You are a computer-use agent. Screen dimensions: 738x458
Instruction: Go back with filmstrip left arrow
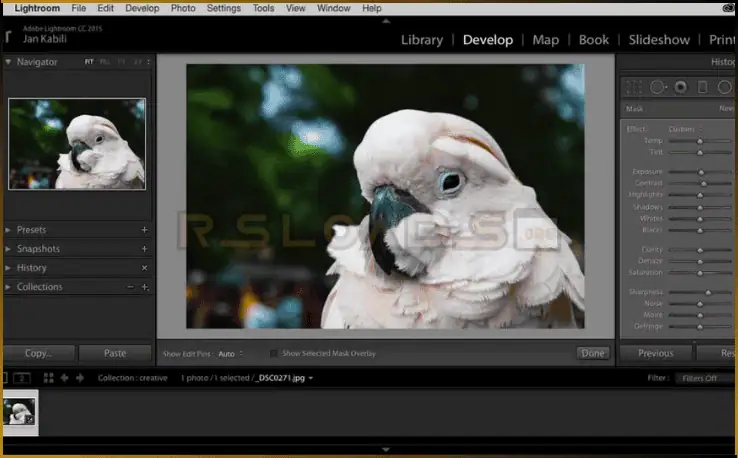point(64,378)
